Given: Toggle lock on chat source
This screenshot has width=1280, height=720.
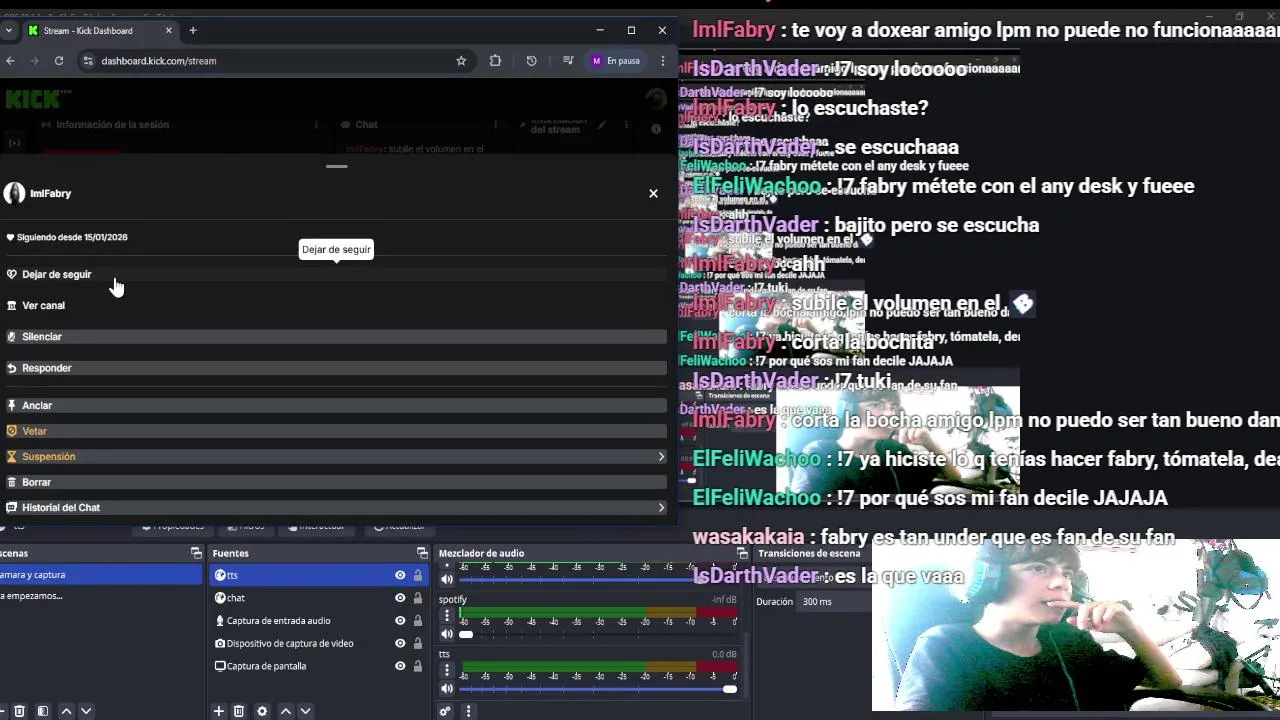Looking at the screenshot, I should pos(418,598).
